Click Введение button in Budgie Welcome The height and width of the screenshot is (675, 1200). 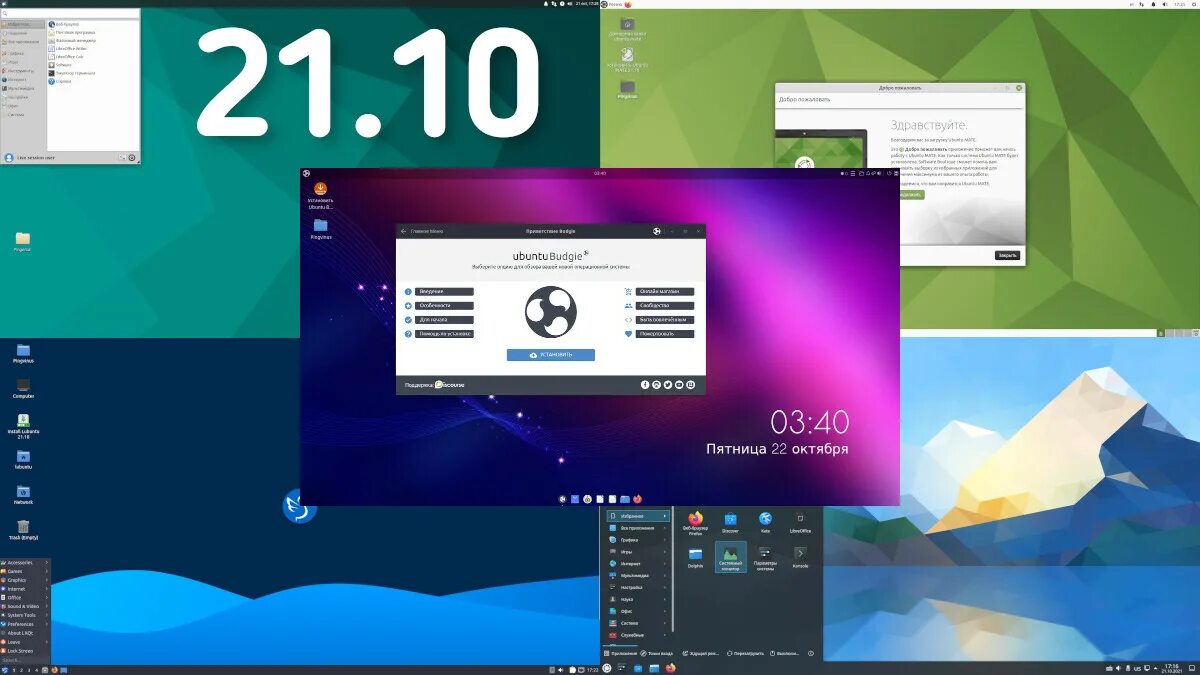pyautogui.click(x=445, y=292)
